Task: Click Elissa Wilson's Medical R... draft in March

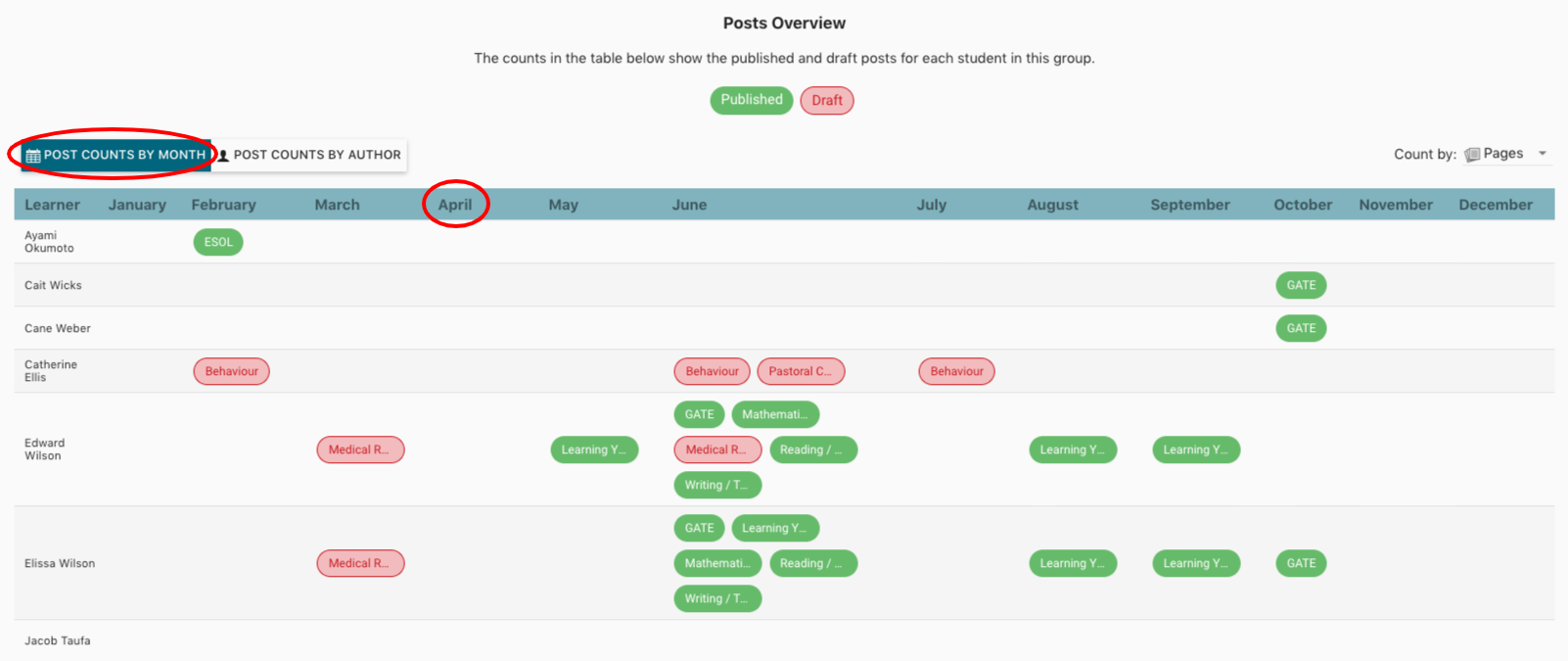Action: click(x=359, y=563)
